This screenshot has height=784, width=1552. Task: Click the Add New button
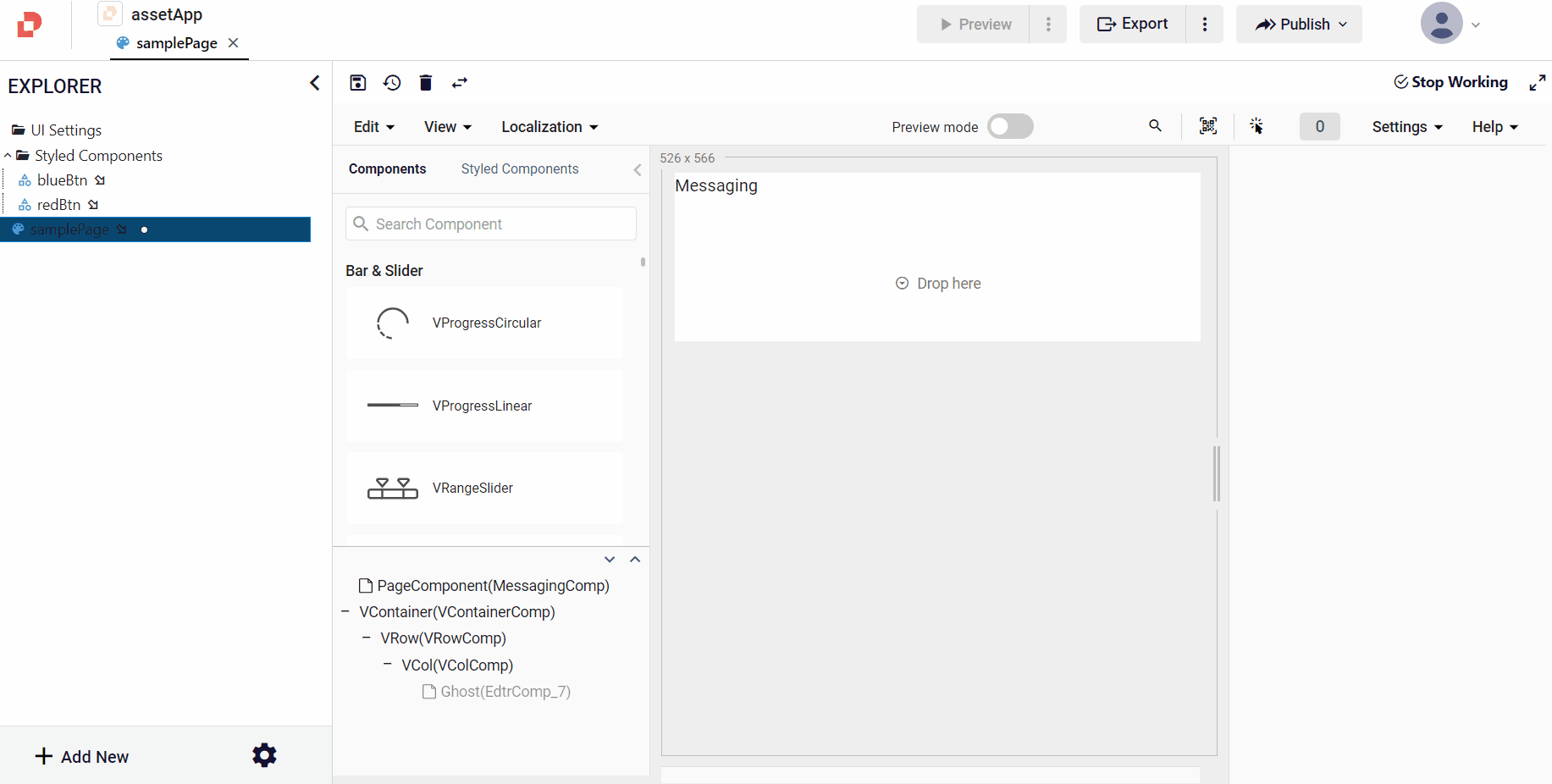82,756
